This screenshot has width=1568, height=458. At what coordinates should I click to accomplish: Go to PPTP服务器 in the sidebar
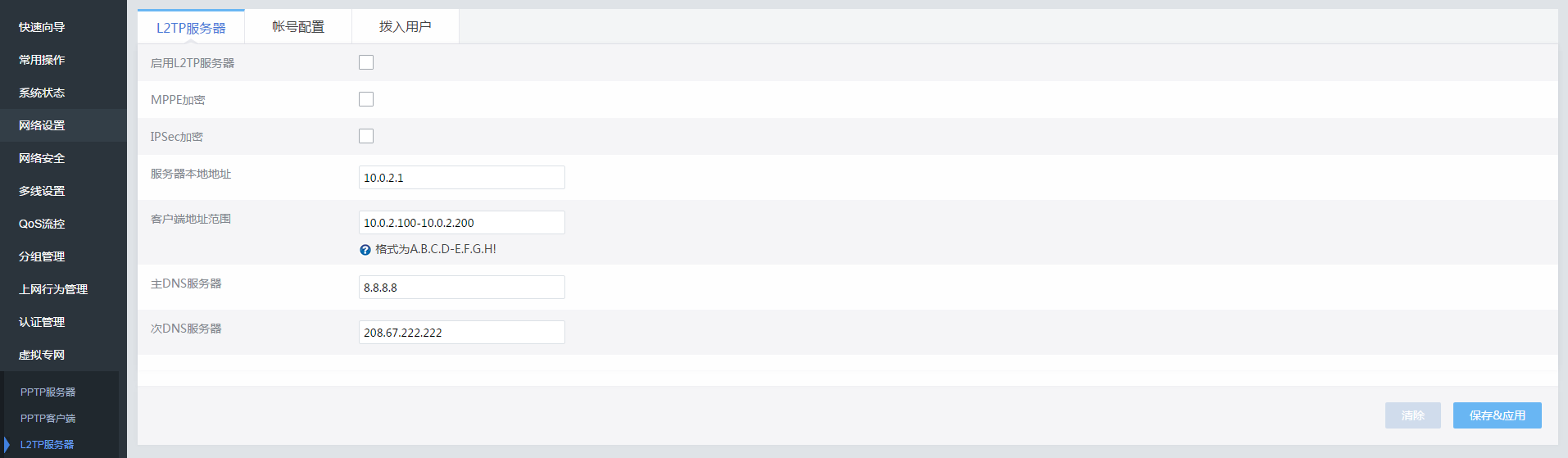48,392
